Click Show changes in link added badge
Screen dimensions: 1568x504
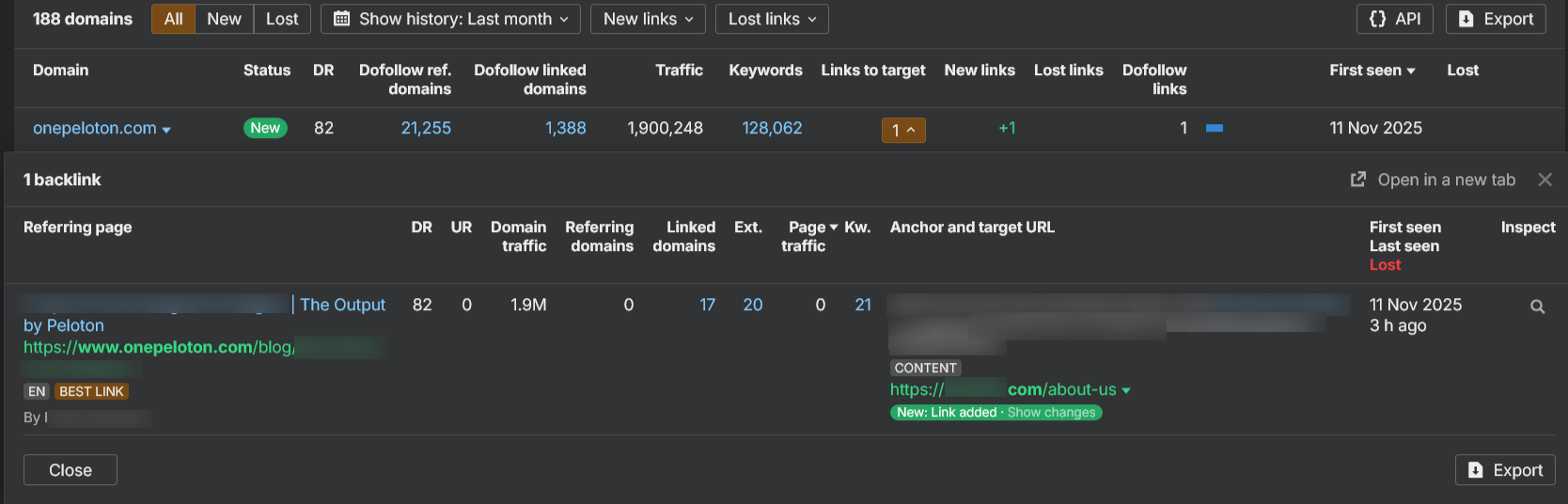point(1051,412)
